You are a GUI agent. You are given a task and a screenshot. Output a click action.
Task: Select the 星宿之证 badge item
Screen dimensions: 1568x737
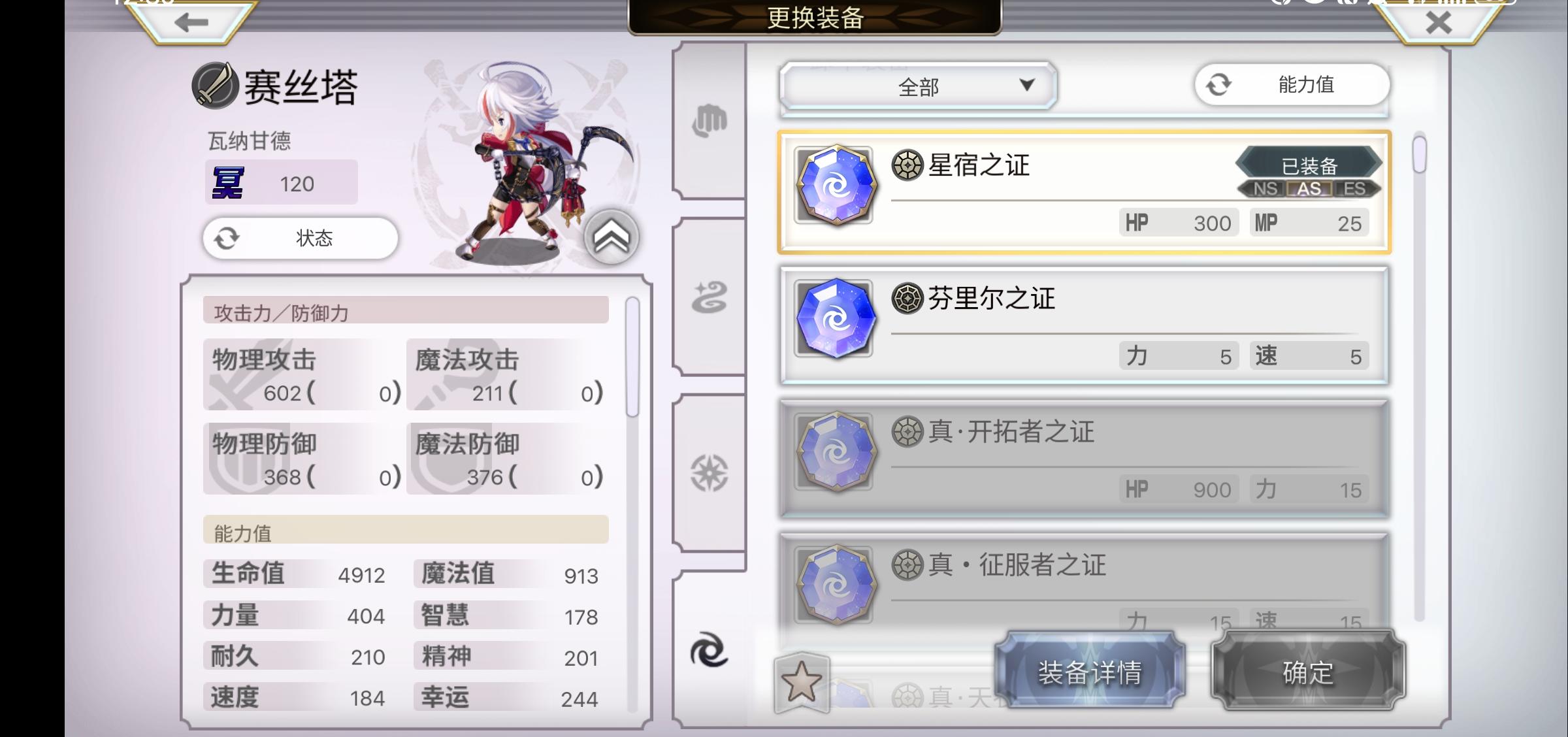(1084, 192)
